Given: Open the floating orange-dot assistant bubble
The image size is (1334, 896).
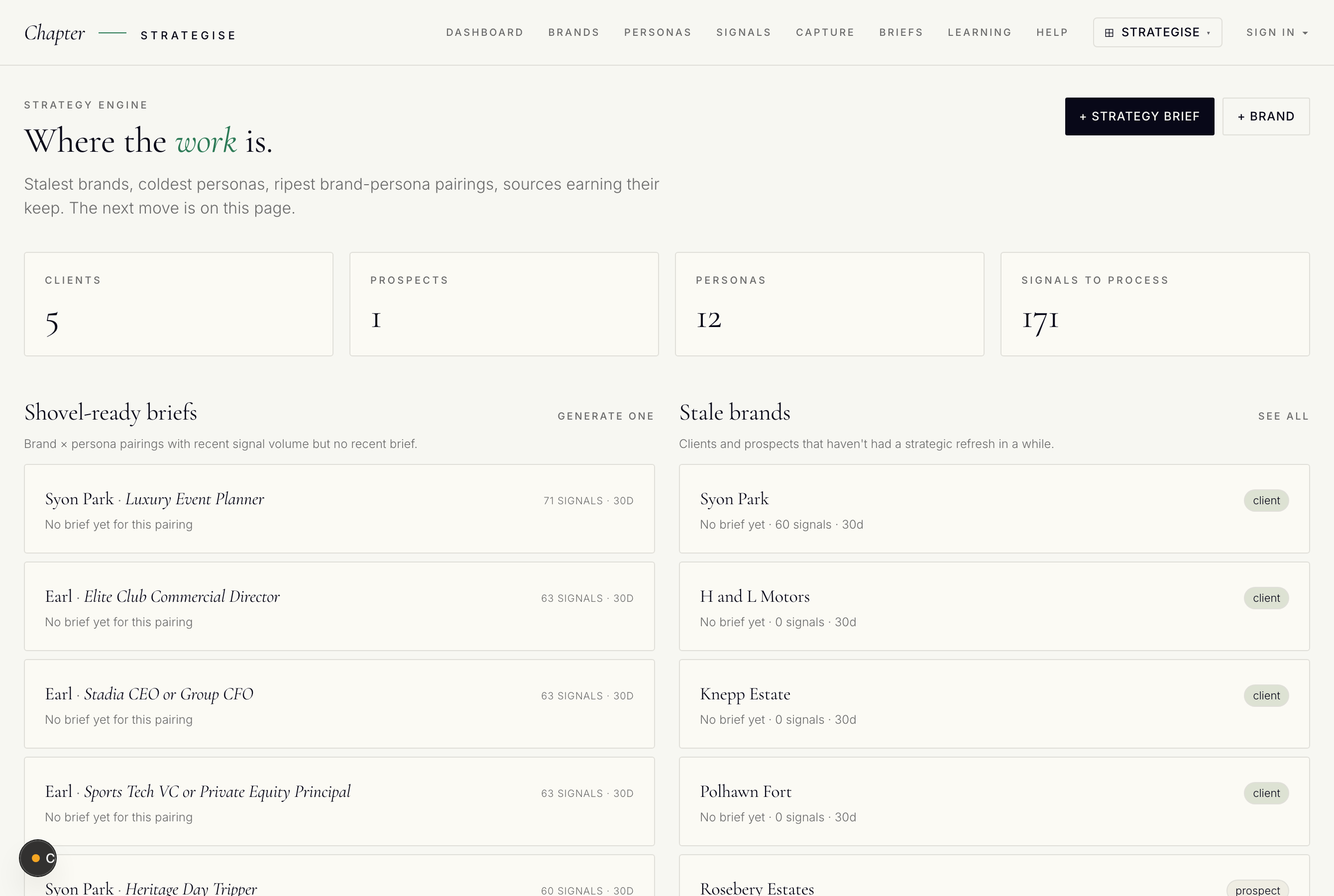Looking at the screenshot, I should pyautogui.click(x=38, y=858).
